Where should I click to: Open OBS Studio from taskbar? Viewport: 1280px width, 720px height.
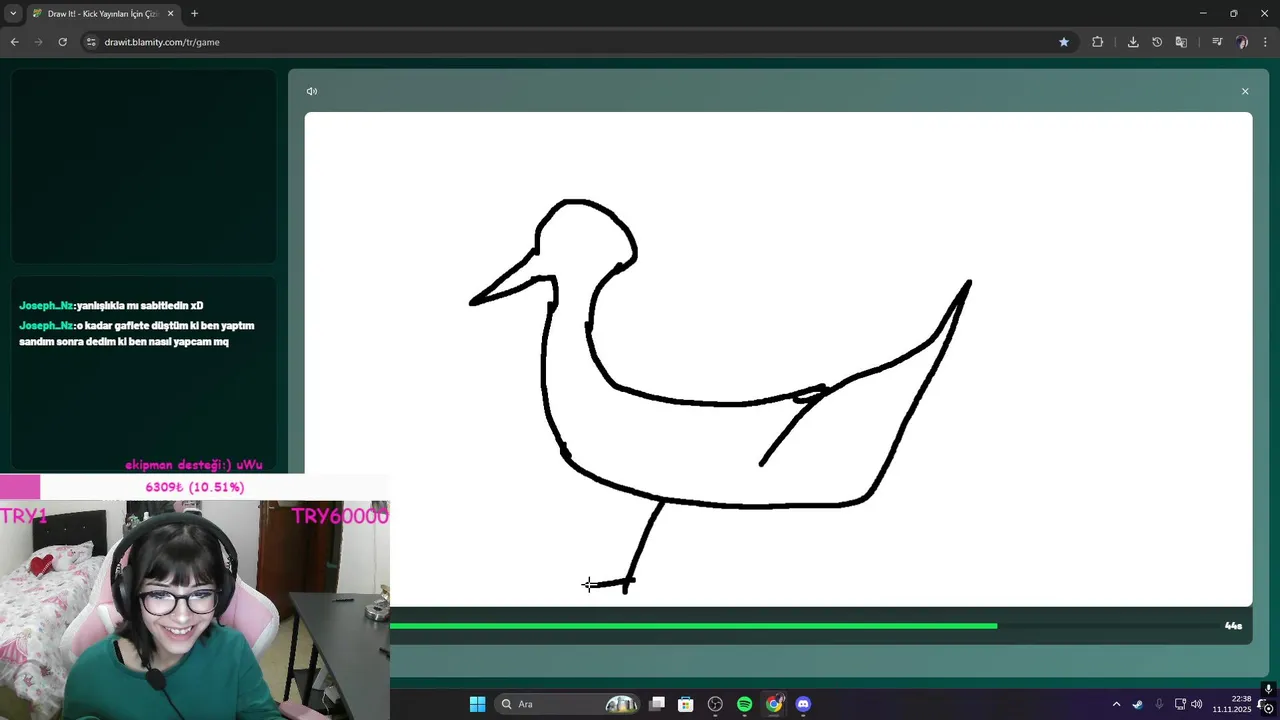coord(715,704)
